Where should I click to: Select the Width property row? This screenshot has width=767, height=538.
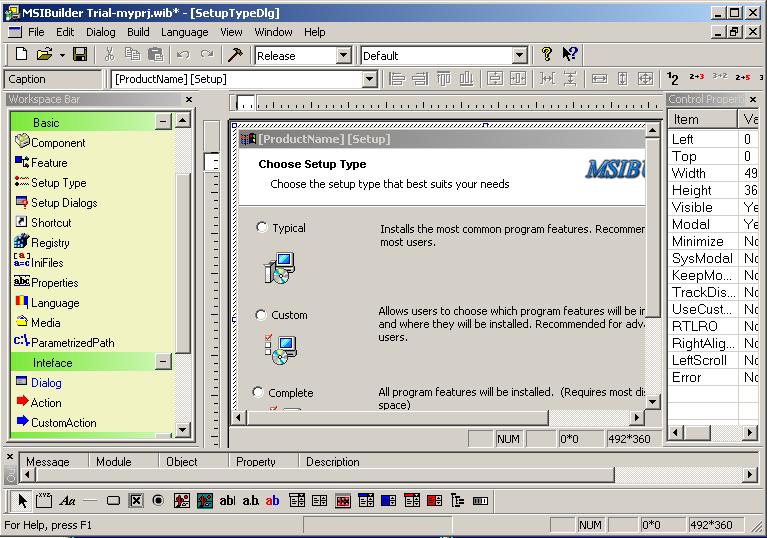713,173
